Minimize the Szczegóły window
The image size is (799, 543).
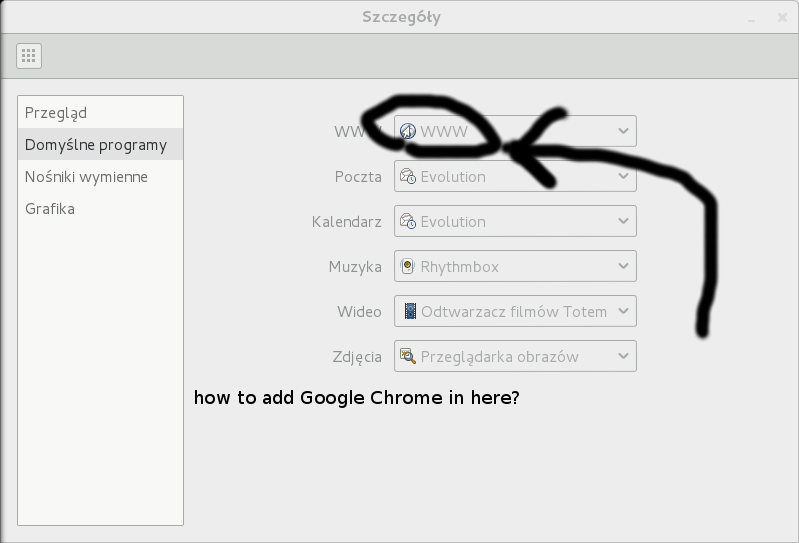click(x=752, y=18)
